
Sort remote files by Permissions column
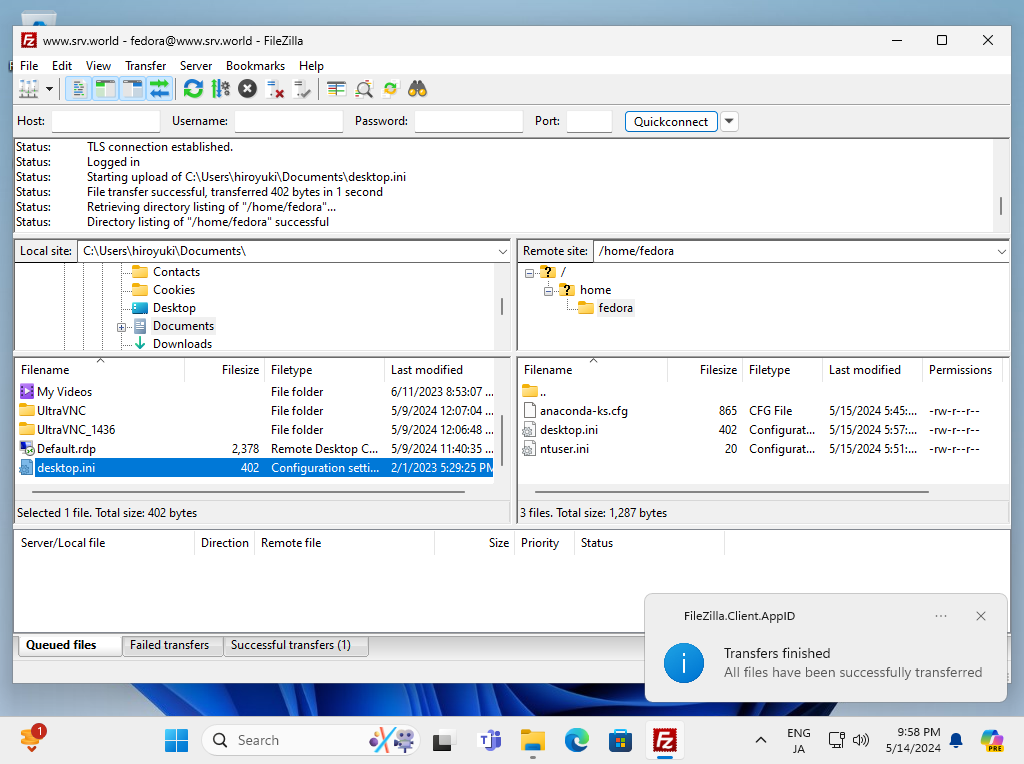(961, 370)
